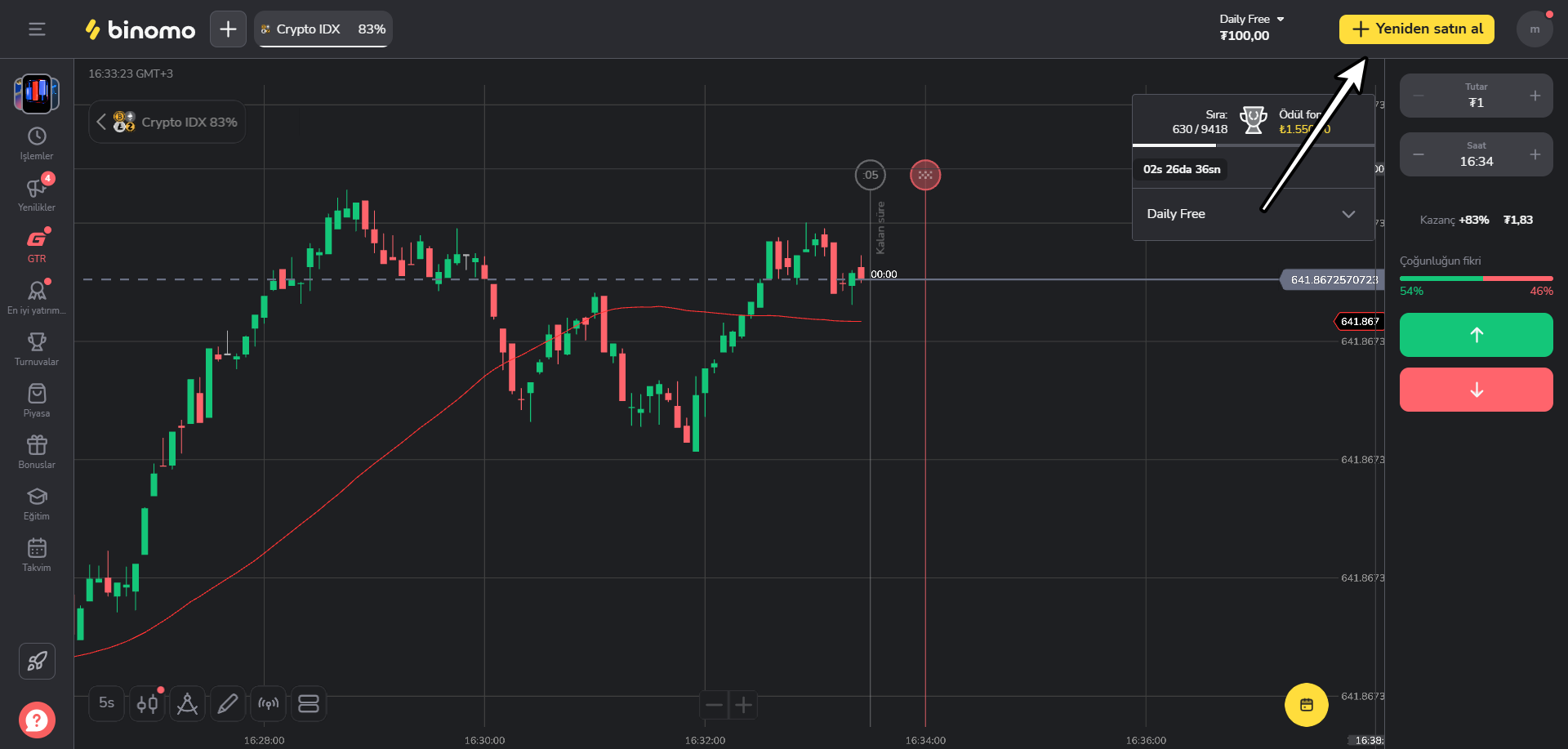This screenshot has width=1568, height=749.
Task: Click the Yeniden satın al button
Action: pos(1416,29)
